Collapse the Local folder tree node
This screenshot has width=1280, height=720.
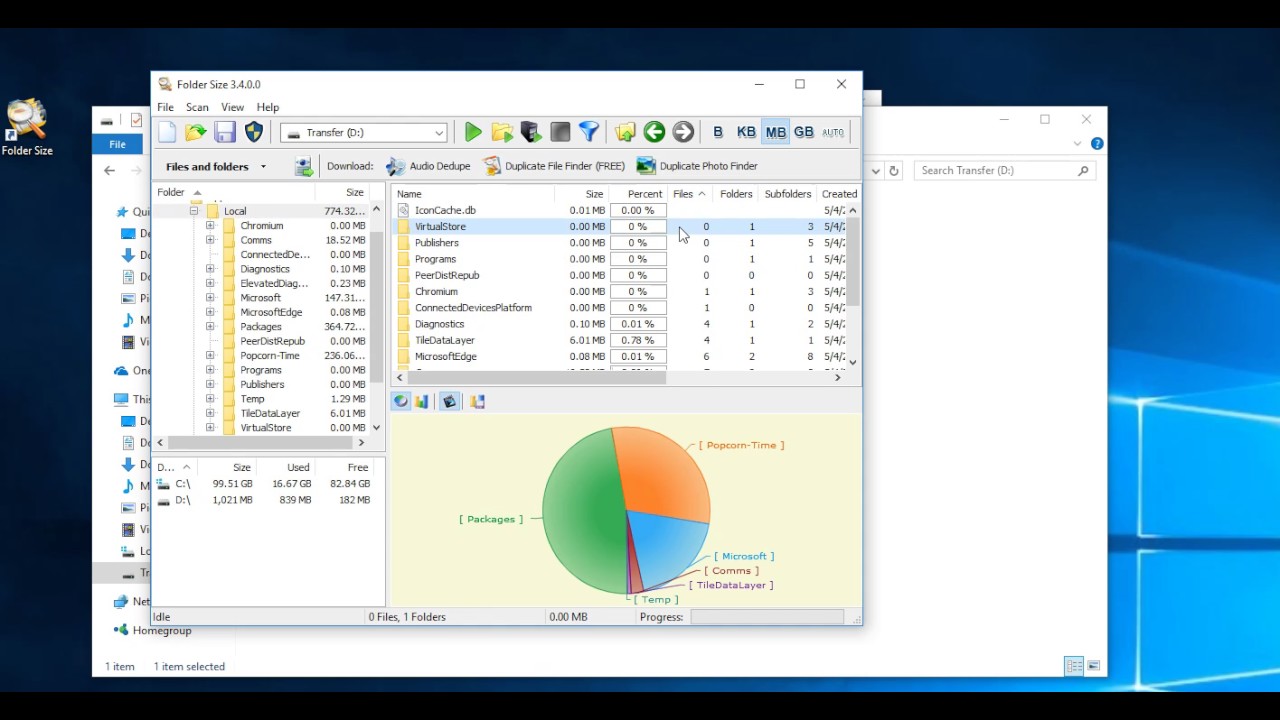(194, 211)
